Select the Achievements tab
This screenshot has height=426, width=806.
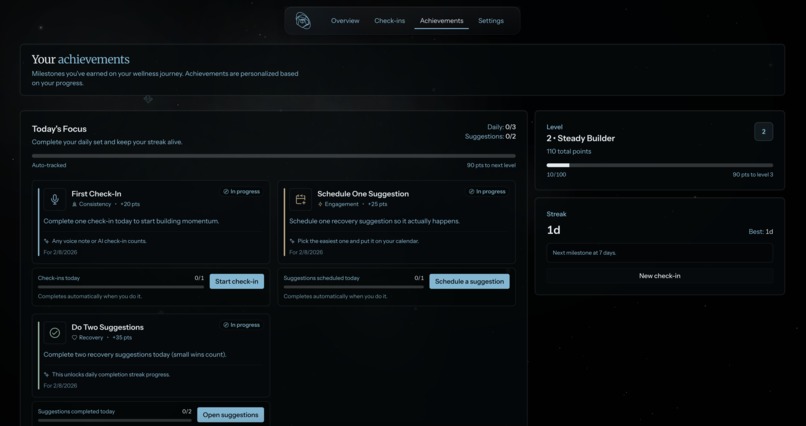point(441,21)
